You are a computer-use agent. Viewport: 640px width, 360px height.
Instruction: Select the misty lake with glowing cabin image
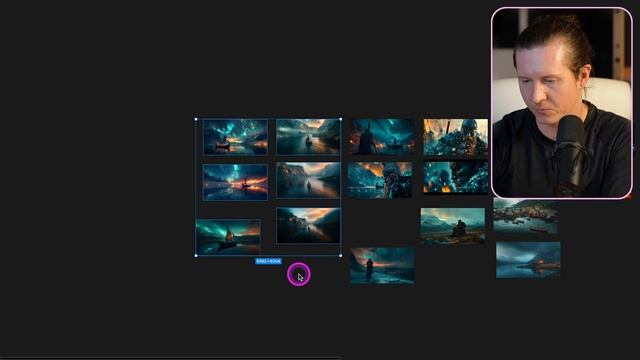pyautogui.click(x=528, y=260)
